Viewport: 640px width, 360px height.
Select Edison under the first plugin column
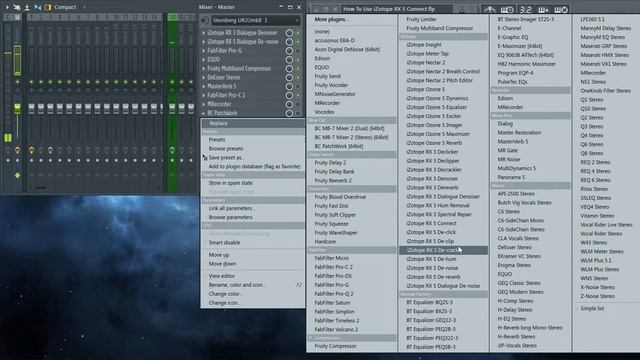(x=322, y=58)
